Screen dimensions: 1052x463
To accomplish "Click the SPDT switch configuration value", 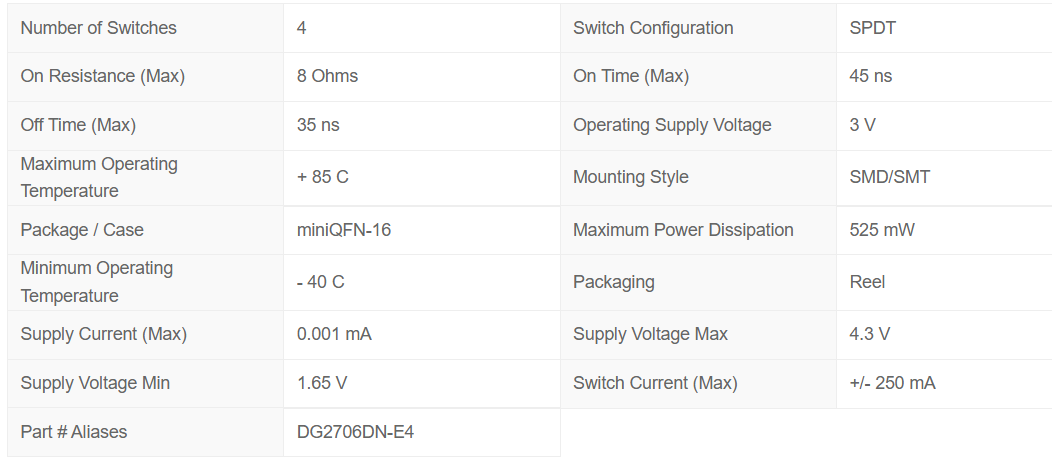I will (x=872, y=28).
